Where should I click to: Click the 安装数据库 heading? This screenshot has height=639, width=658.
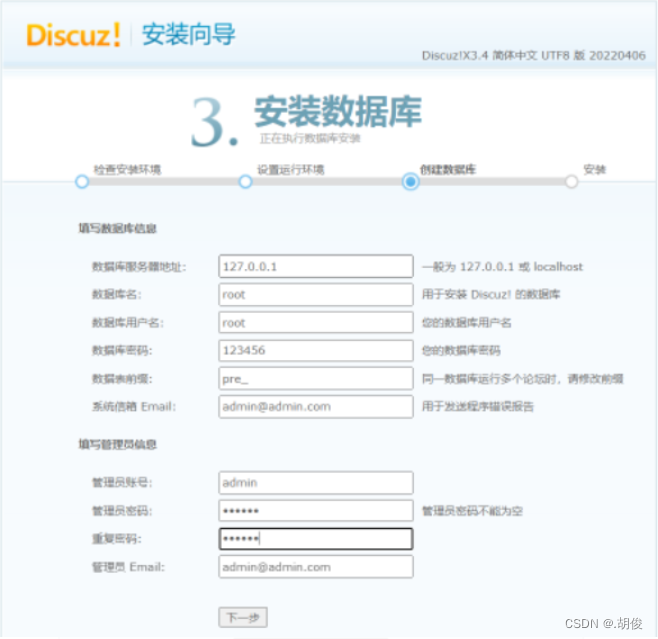click(338, 112)
